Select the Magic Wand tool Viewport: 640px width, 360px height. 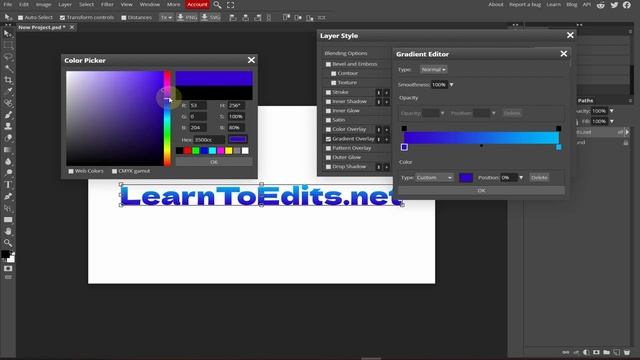(x=8, y=68)
